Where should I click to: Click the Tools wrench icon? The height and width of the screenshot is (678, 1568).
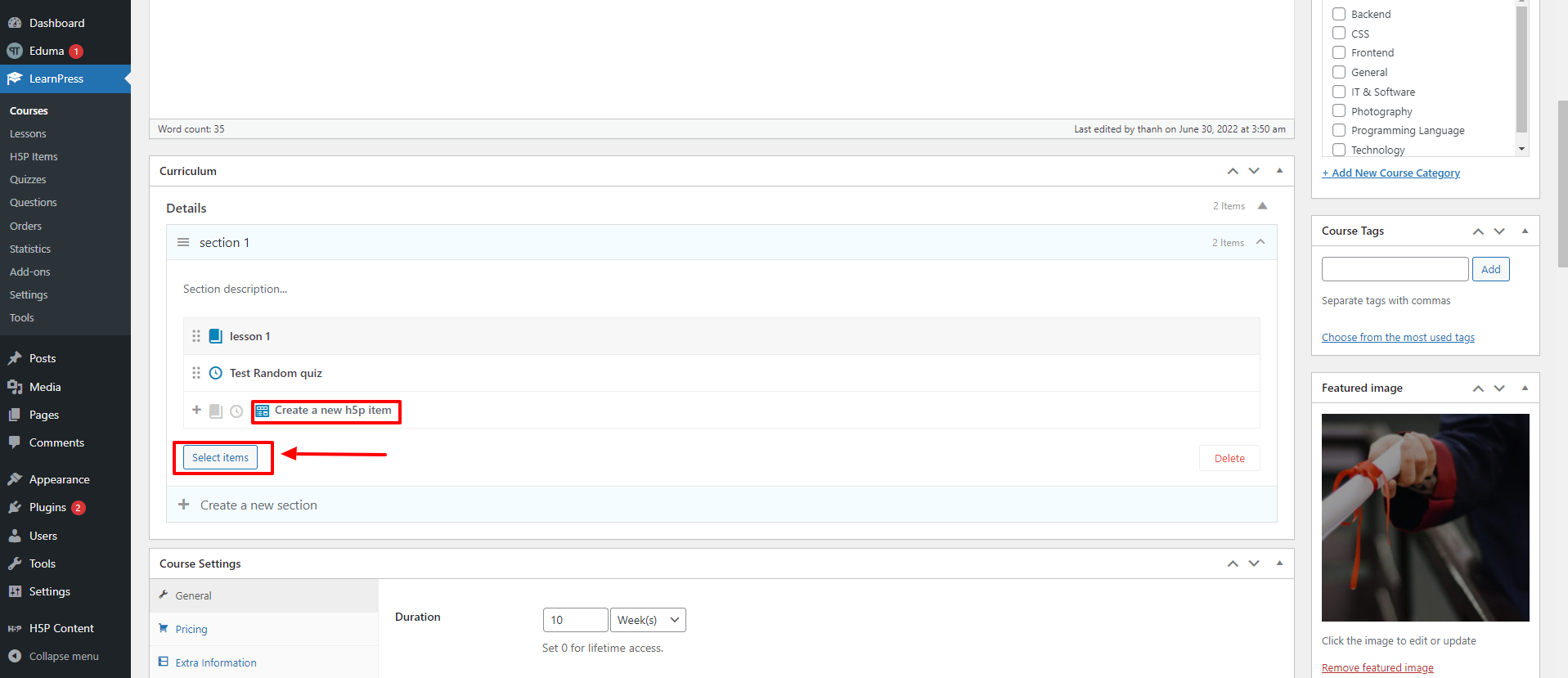[15, 564]
